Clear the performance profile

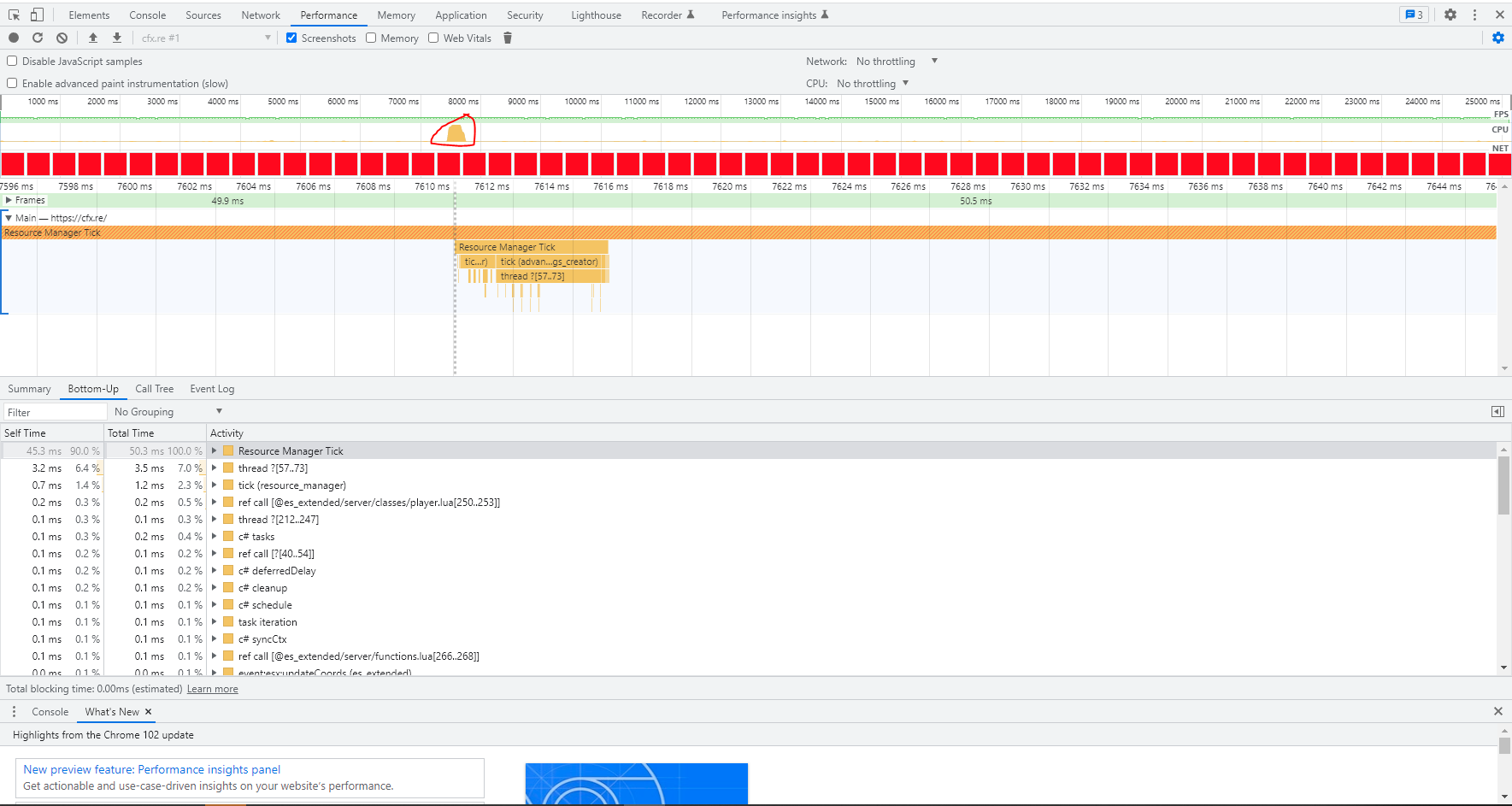point(62,38)
